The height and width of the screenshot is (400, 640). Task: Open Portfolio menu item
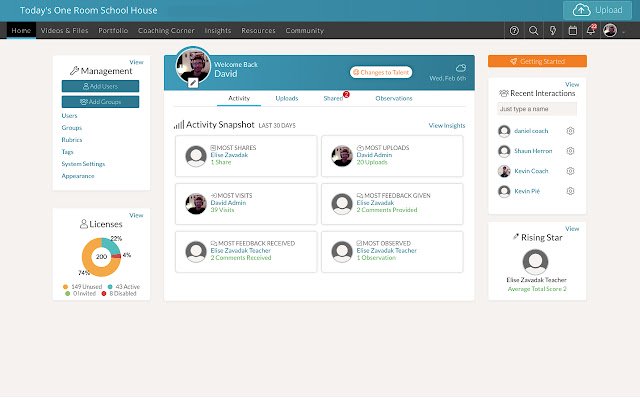113,31
